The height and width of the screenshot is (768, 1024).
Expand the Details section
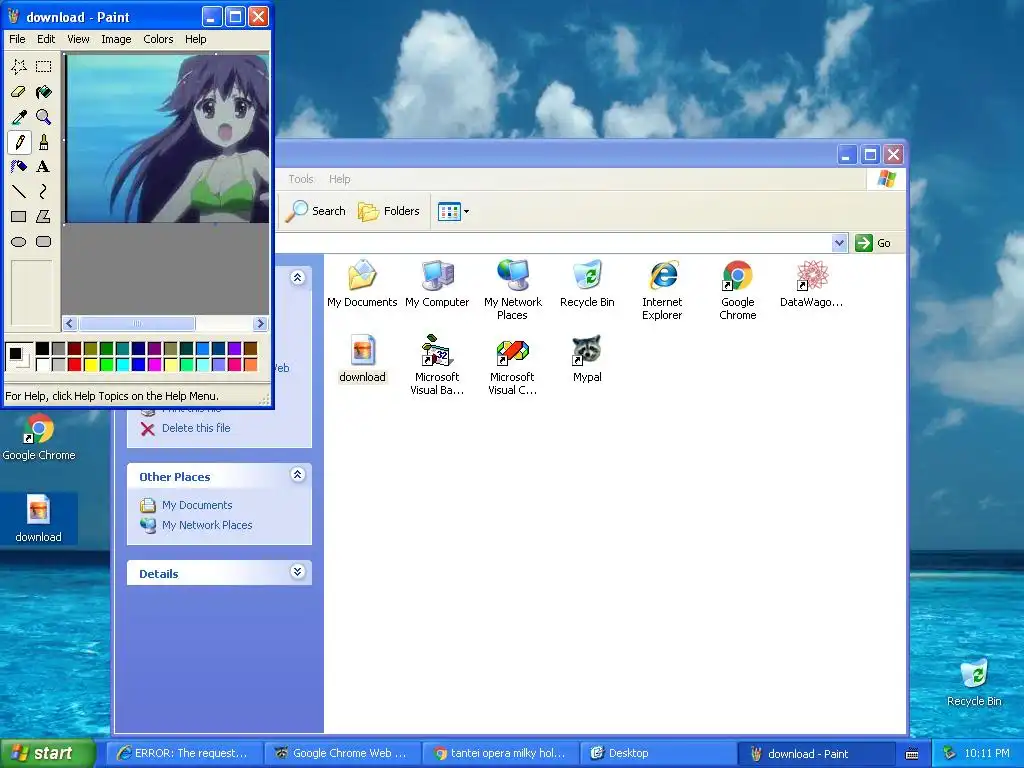click(x=297, y=572)
